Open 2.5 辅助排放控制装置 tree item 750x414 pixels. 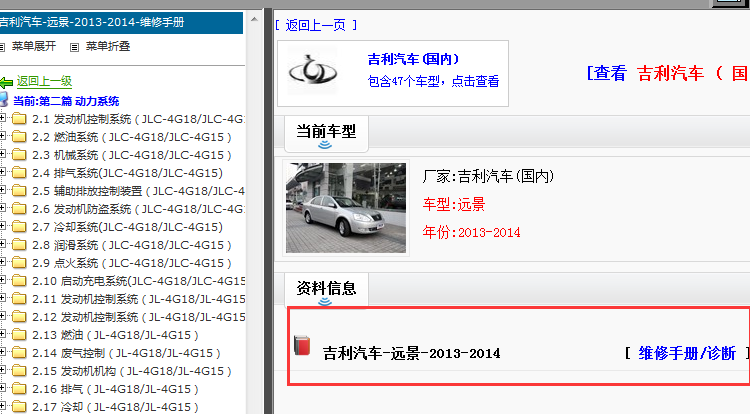pyautogui.click(x=138, y=191)
